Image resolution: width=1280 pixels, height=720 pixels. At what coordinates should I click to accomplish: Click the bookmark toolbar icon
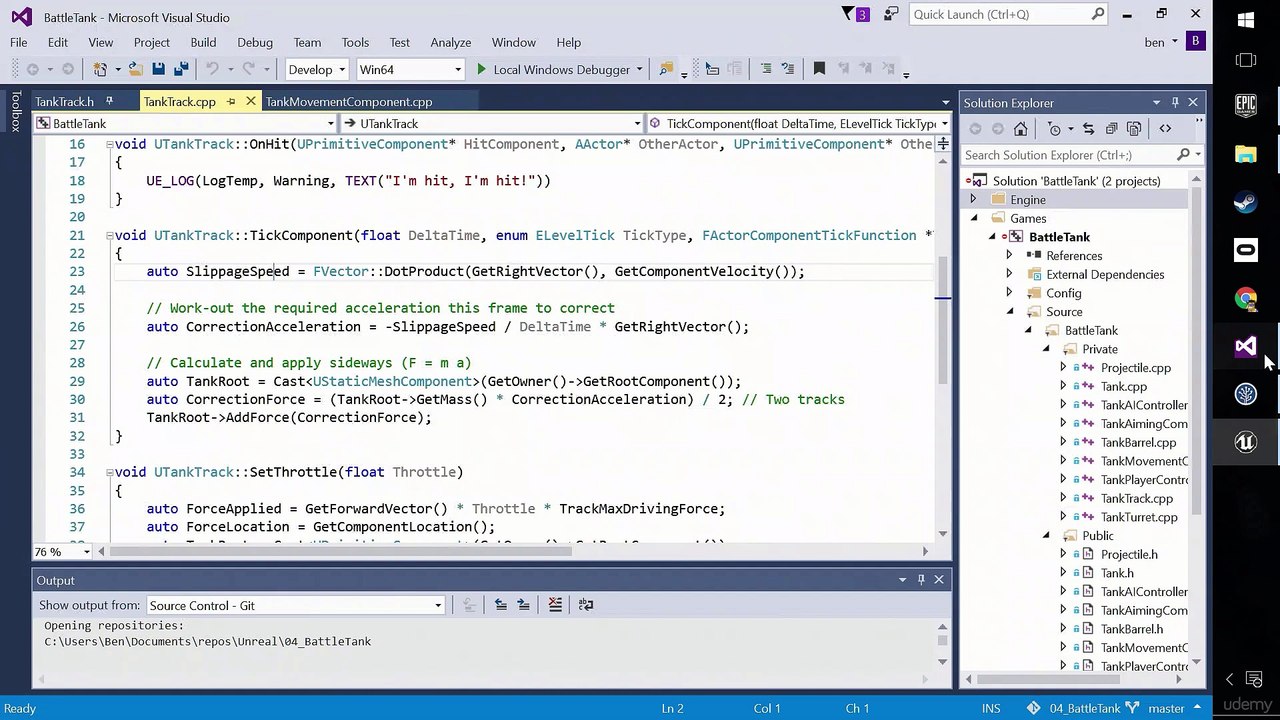pos(819,69)
